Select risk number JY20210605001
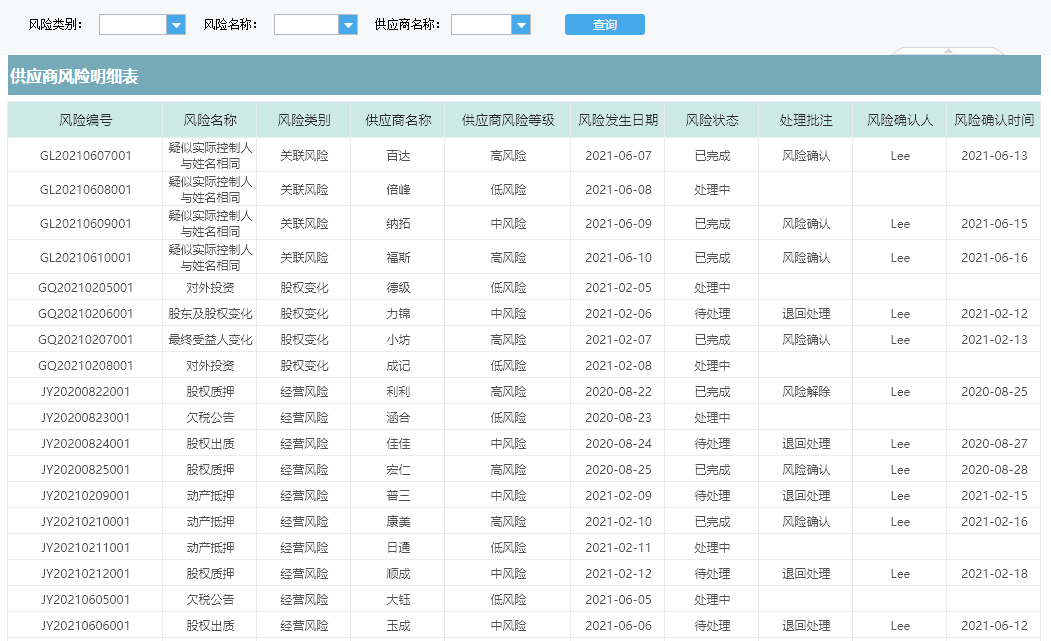The width and height of the screenshot is (1051, 641). pos(85,600)
